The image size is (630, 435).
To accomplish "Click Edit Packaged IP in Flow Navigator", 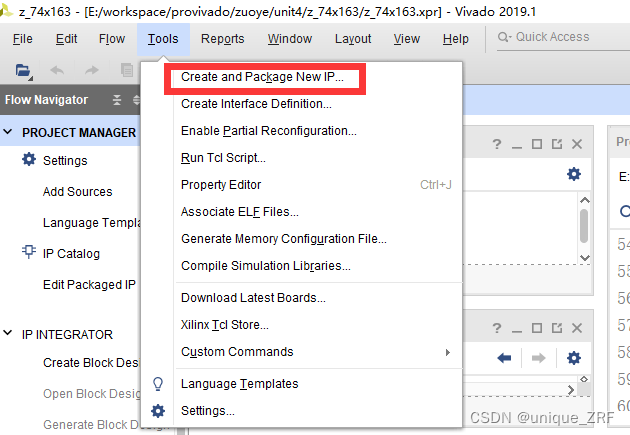I will click(x=89, y=284).
